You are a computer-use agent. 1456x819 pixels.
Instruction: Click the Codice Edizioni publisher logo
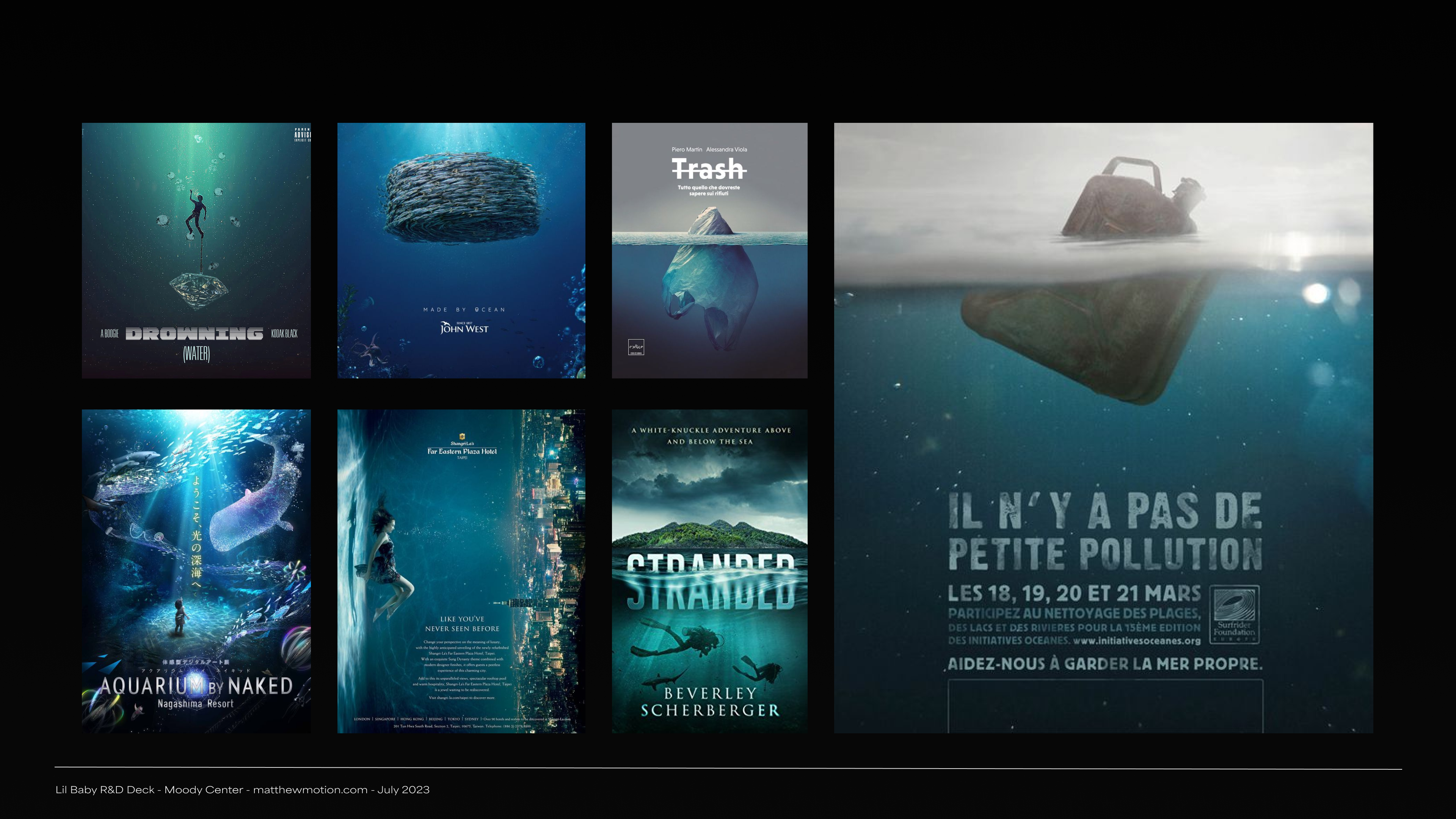636,347
